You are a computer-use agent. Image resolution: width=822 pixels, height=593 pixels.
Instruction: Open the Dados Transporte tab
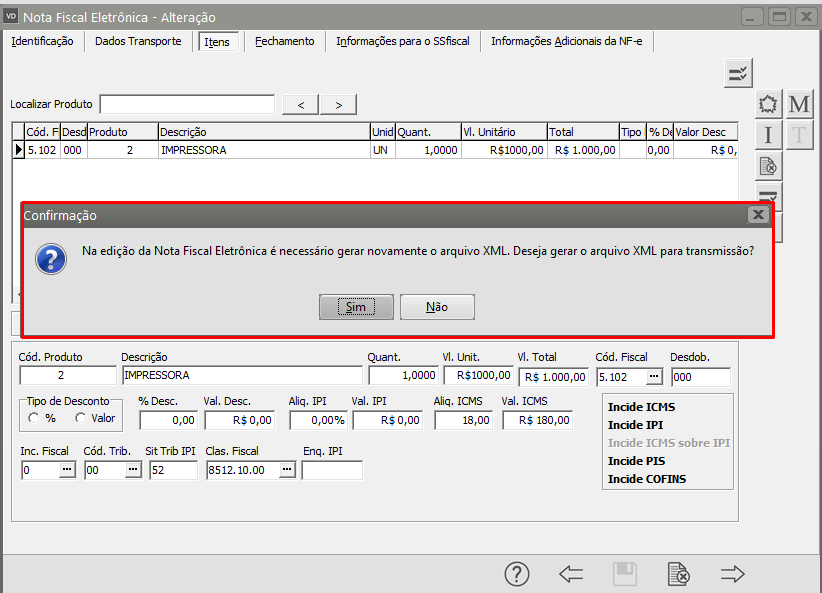pos(138,41)
